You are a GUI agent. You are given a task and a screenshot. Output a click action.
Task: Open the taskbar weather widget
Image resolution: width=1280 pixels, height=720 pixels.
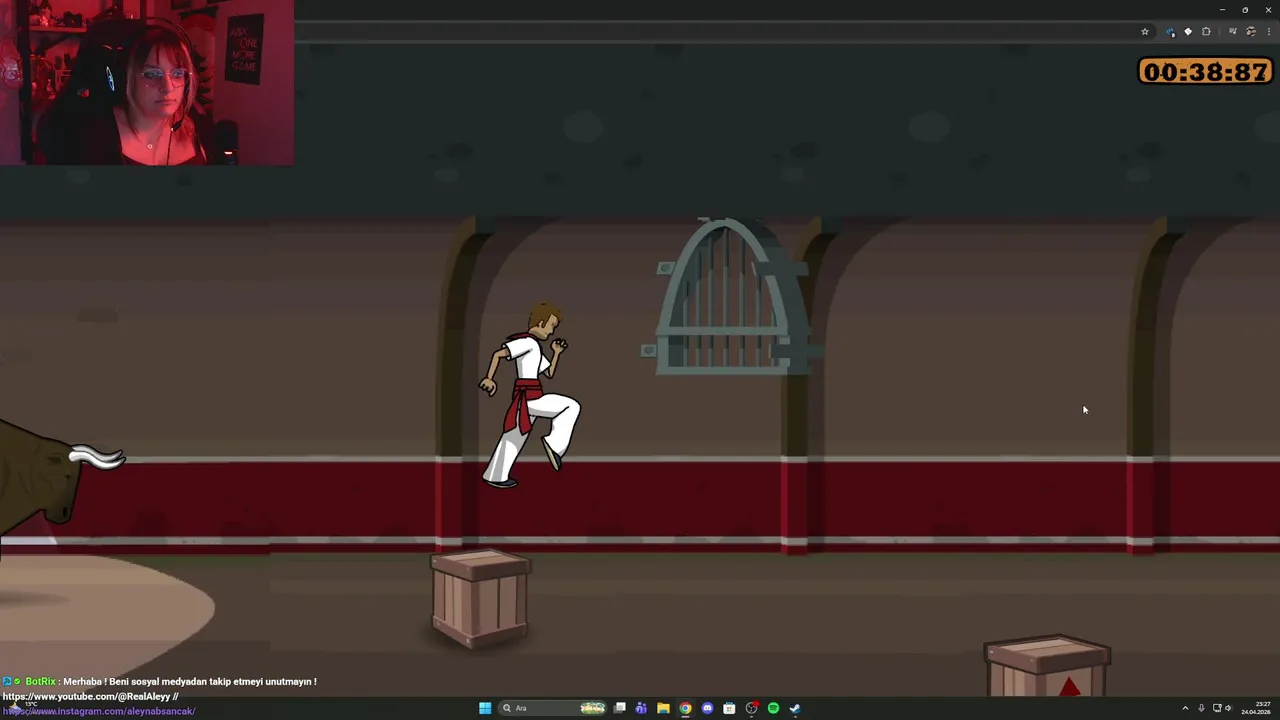22,706
